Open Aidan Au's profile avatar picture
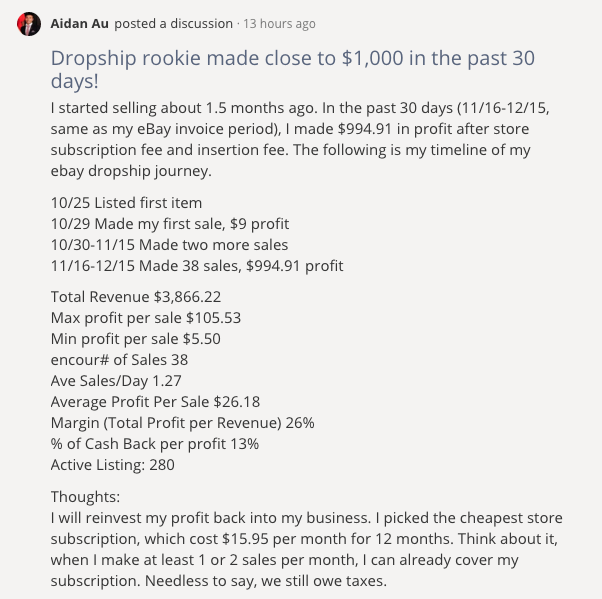The width and height of the screenshot is (602, 599). click(x=29, y=24)
